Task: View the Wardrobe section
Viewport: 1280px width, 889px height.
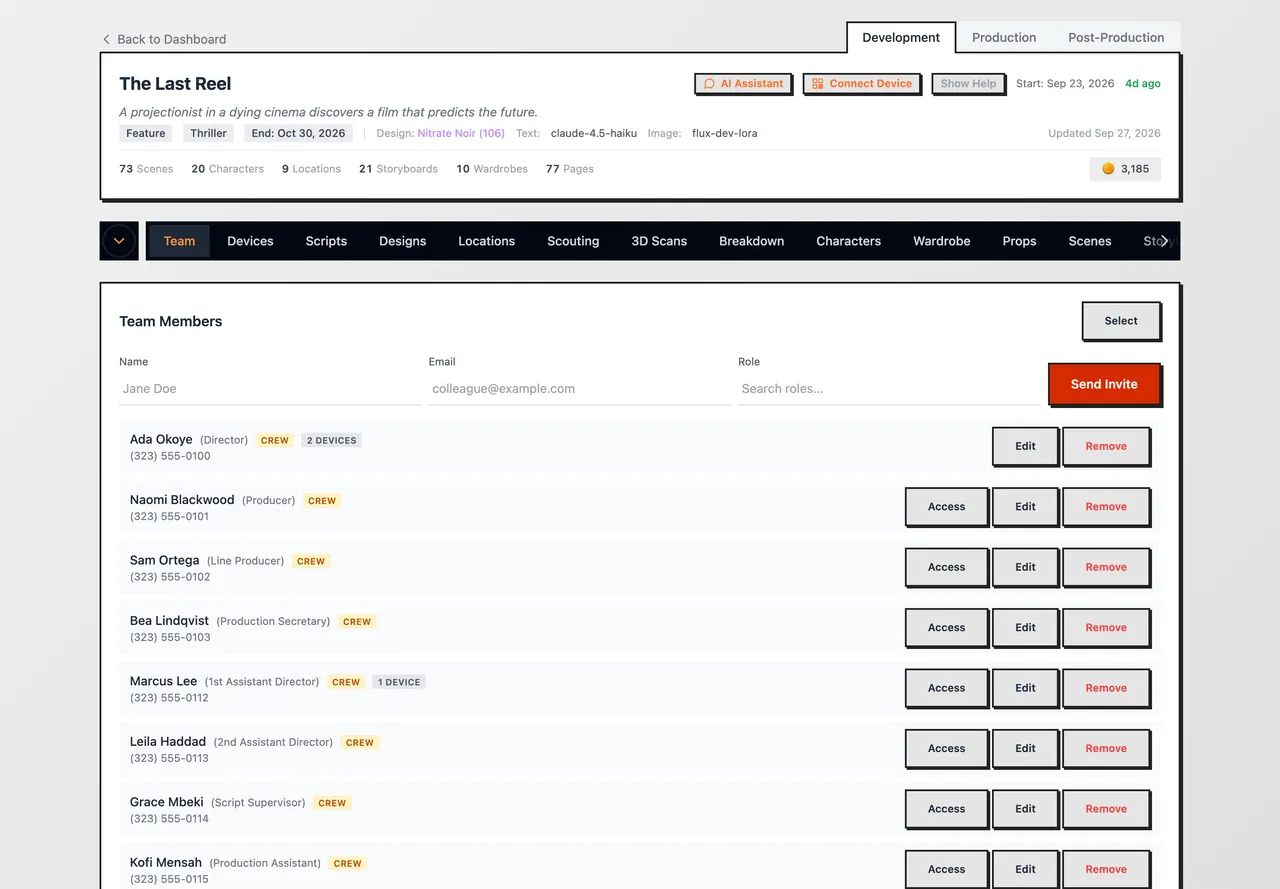Action: point(942,241)
